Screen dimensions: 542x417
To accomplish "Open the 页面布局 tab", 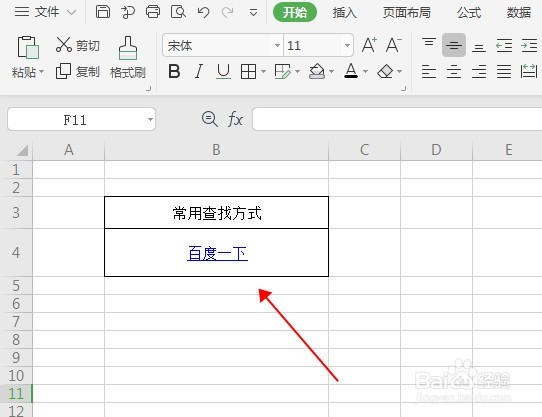I will [x=407, y=13].
